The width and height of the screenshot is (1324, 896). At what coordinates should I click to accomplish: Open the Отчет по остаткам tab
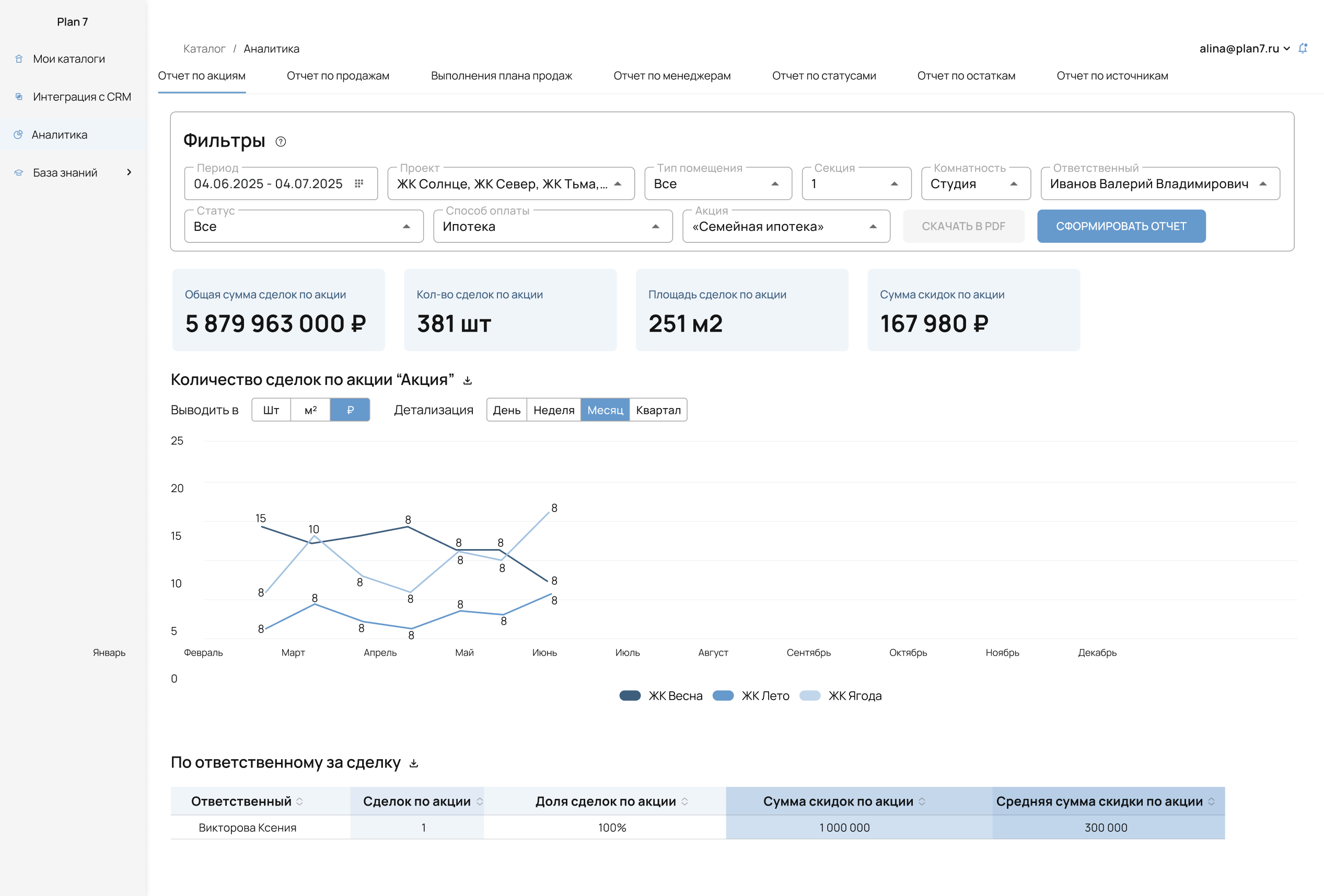(966, 76)
